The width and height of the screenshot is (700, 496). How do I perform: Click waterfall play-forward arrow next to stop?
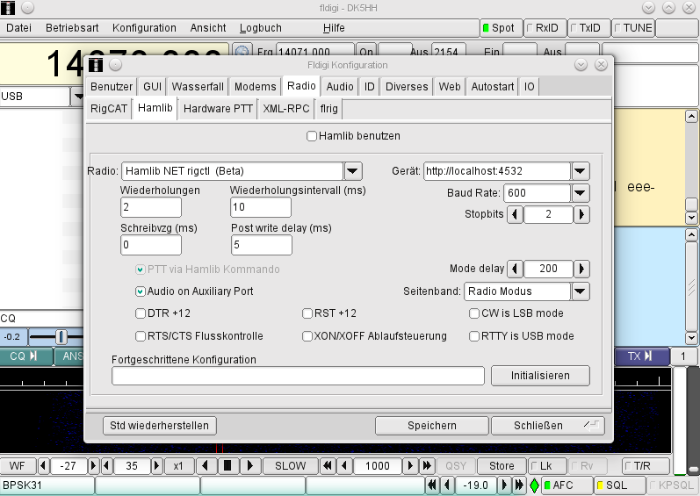(250, 466)
